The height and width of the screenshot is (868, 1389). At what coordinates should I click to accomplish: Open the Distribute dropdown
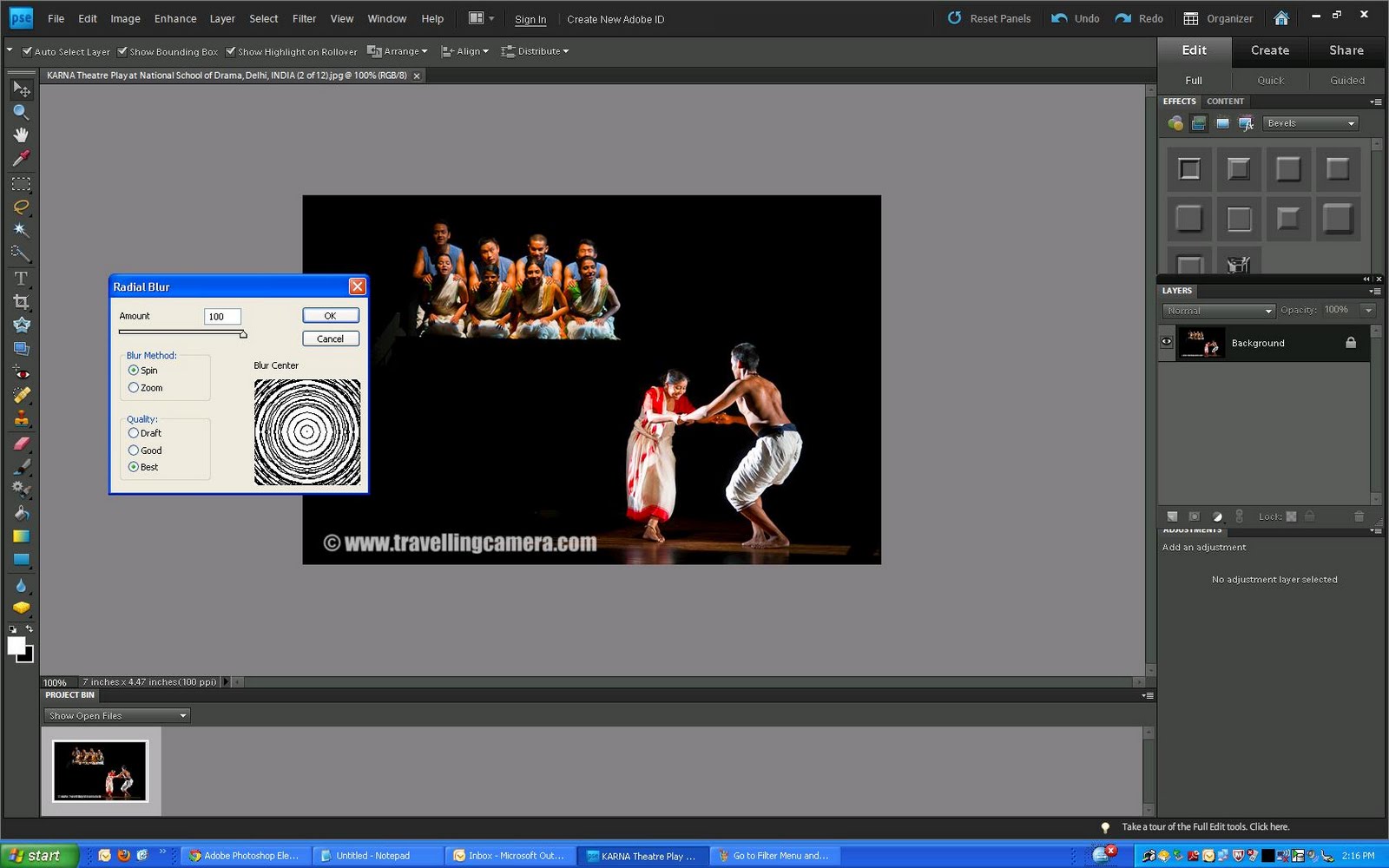[x=535, y=51]
